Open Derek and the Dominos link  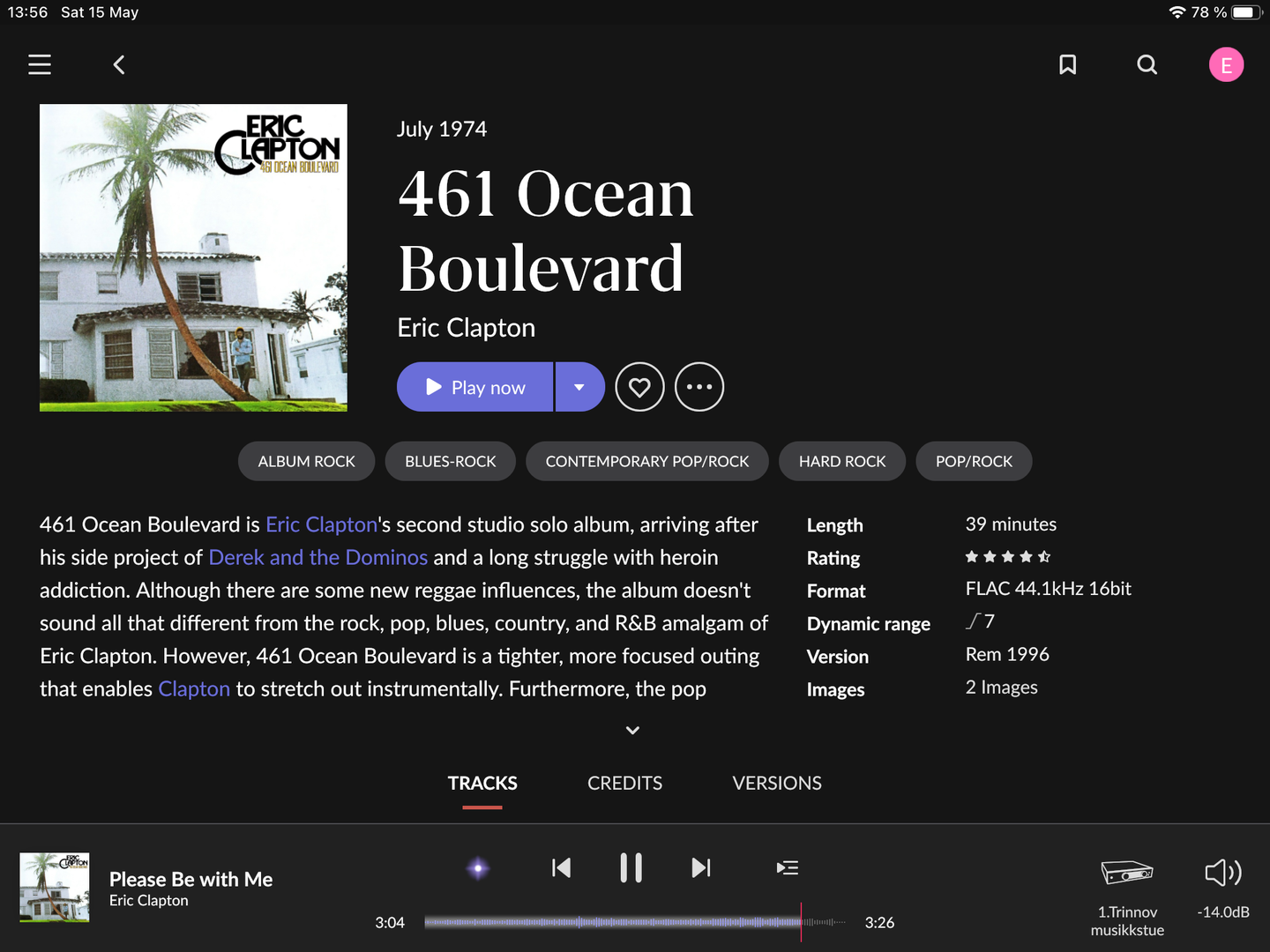pyautogui.click(x=318, y=557)
